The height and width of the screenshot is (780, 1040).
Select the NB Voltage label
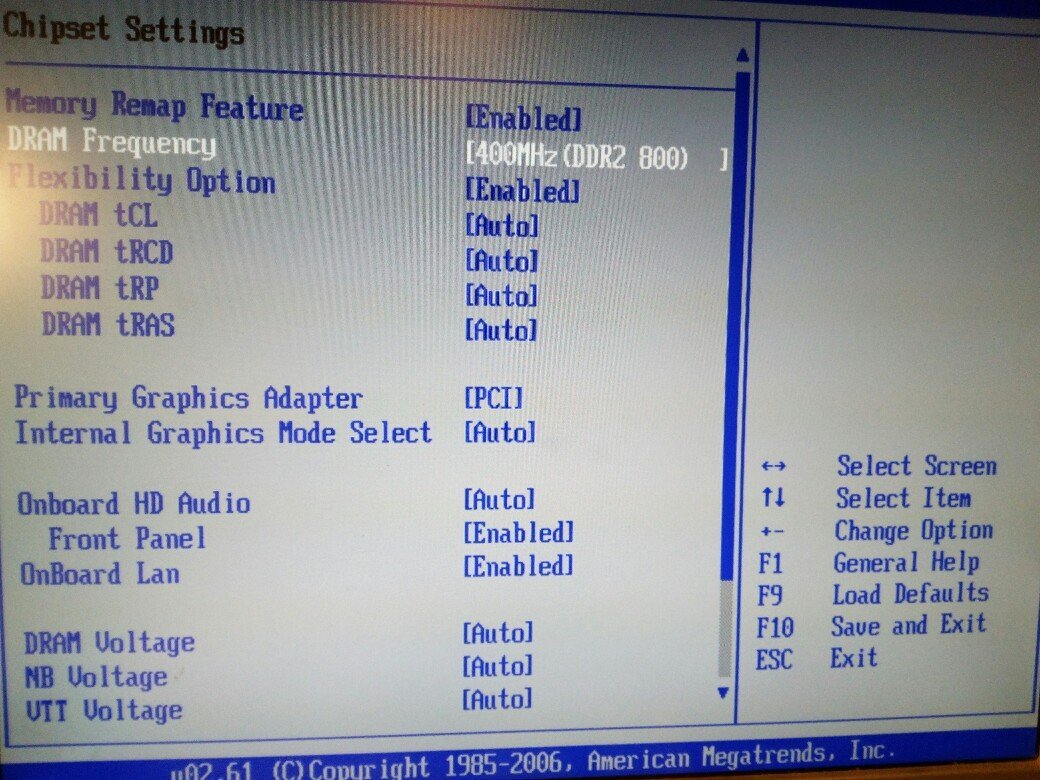pos(96,677)
